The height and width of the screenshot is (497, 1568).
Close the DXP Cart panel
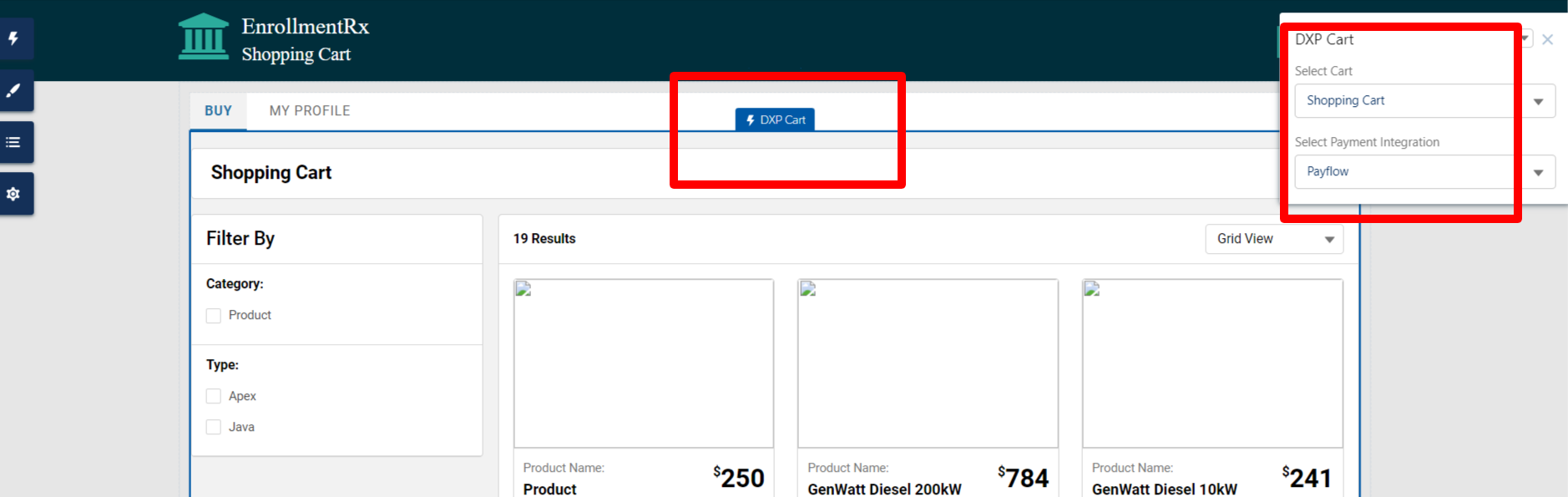coord(1547,39)
